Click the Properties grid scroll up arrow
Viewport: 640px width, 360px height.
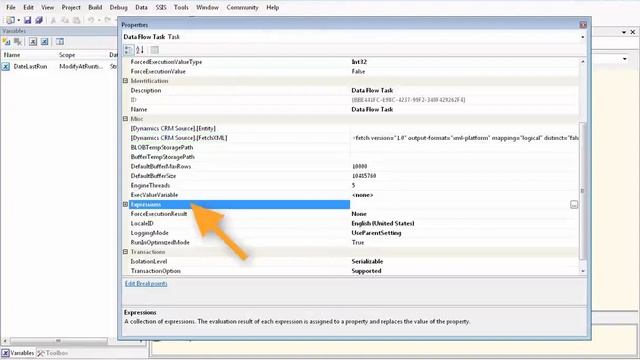coord(582,62)
